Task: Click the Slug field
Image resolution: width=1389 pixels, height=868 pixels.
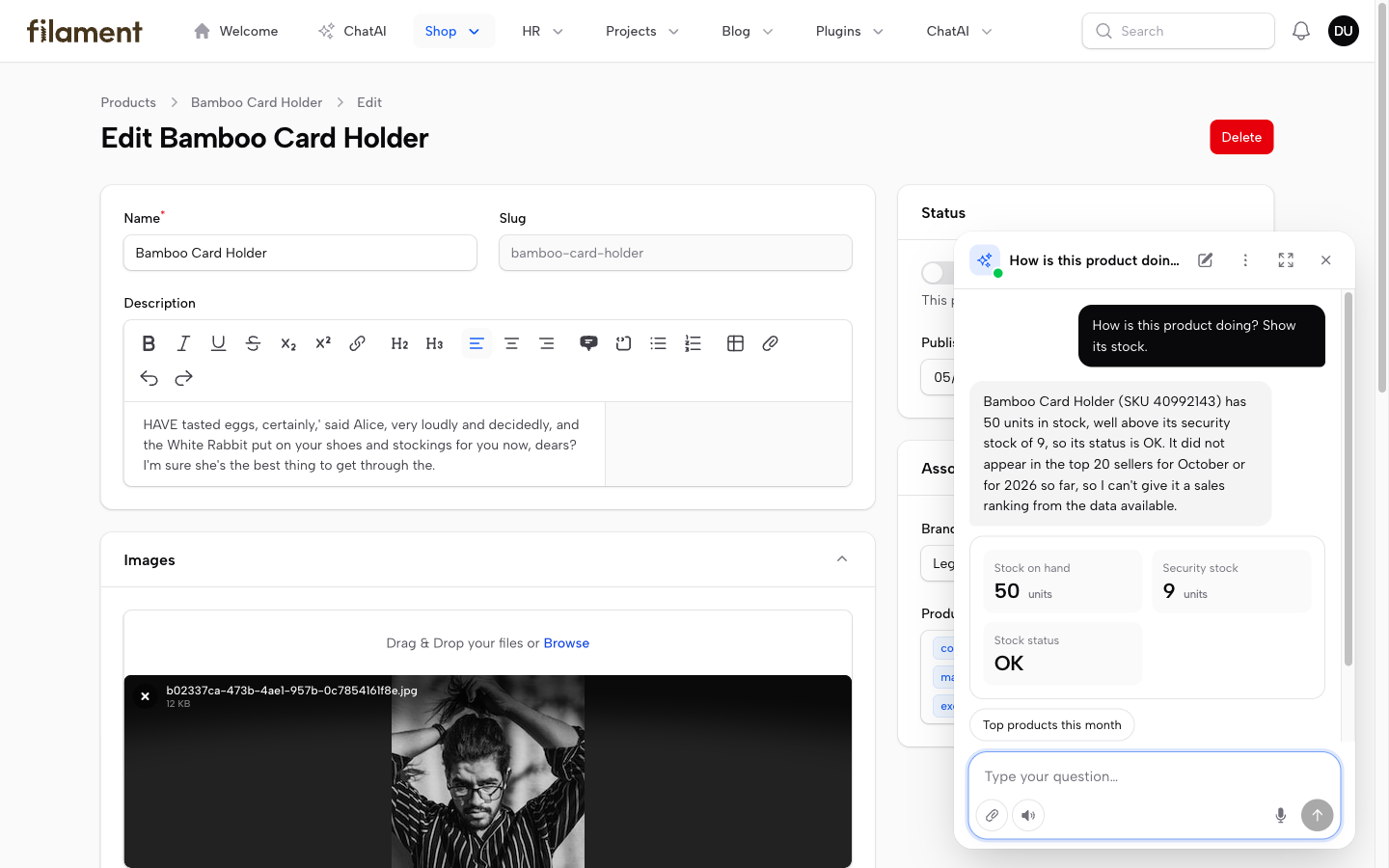Action: pyautogui.click(x=675, y=253)
